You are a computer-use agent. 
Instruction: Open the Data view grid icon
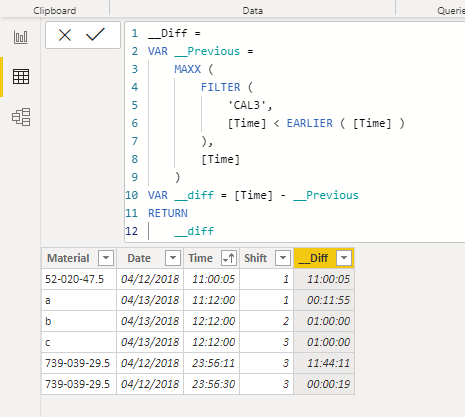(21, 77)
